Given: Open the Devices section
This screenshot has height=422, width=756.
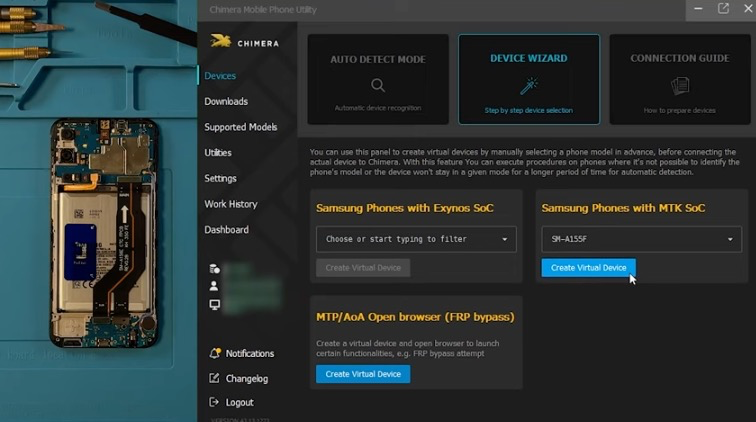Looking at the screenshot, I should coord(220,76).
